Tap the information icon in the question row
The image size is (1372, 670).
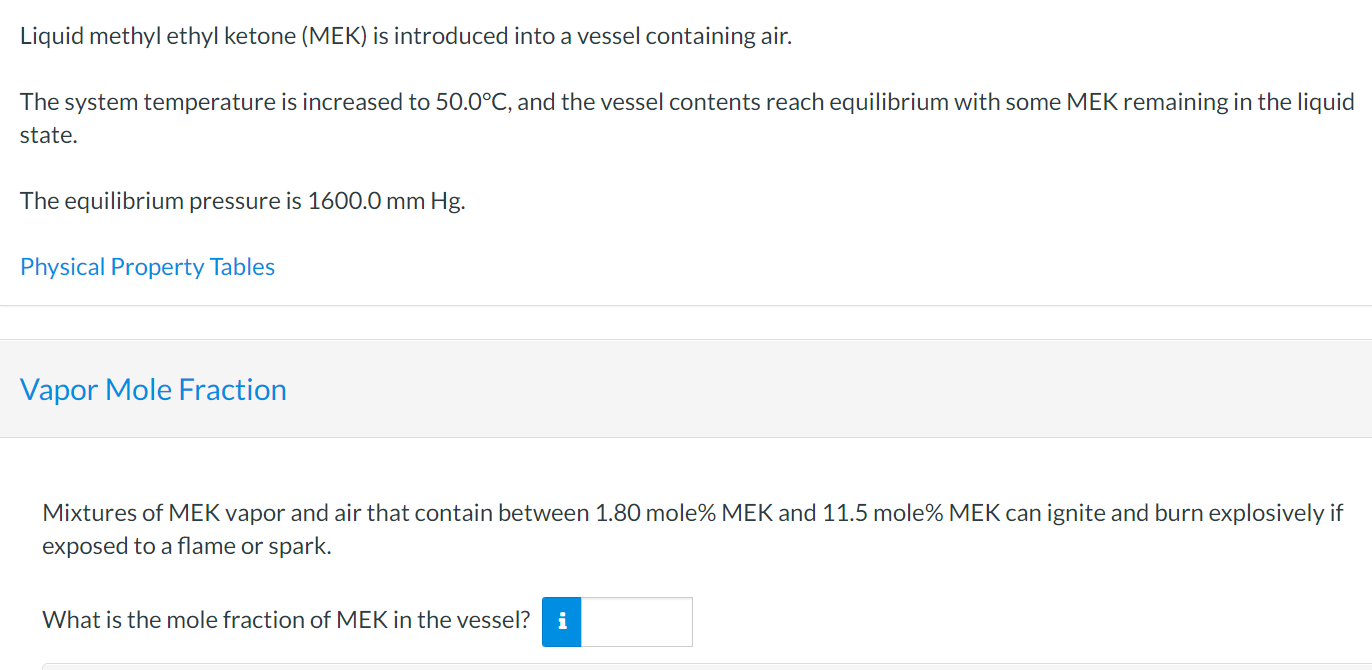coord(562,621)
